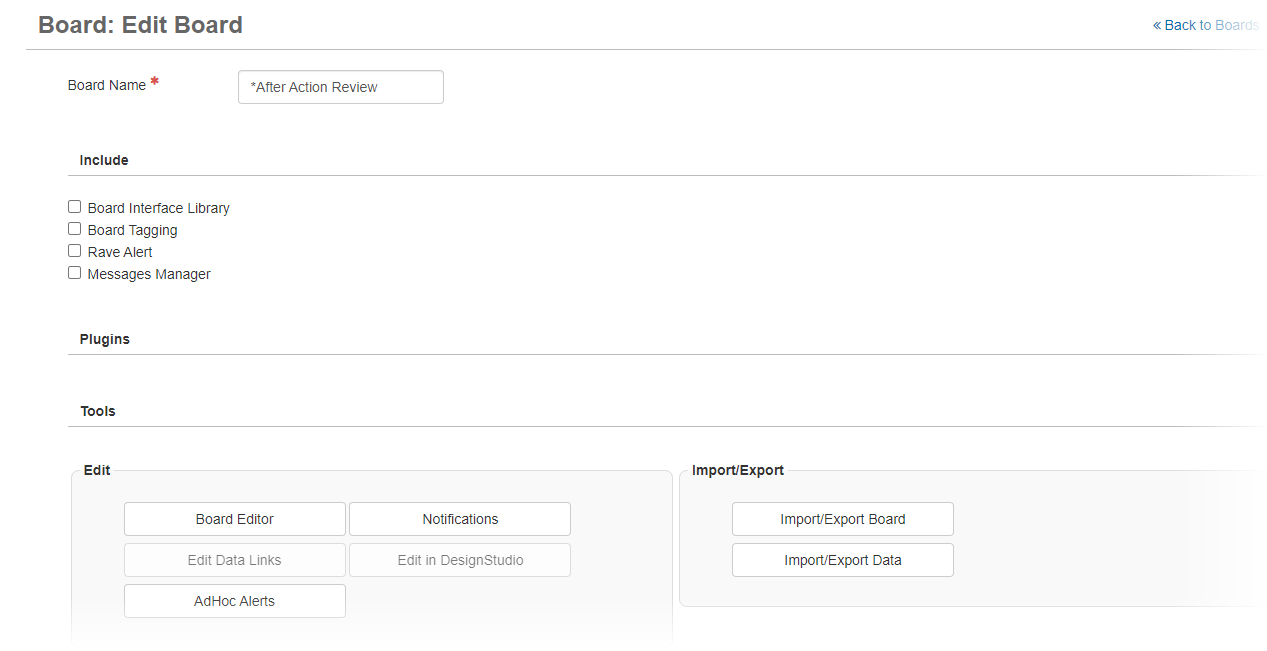Click the Board Name field label

[107, 85]
